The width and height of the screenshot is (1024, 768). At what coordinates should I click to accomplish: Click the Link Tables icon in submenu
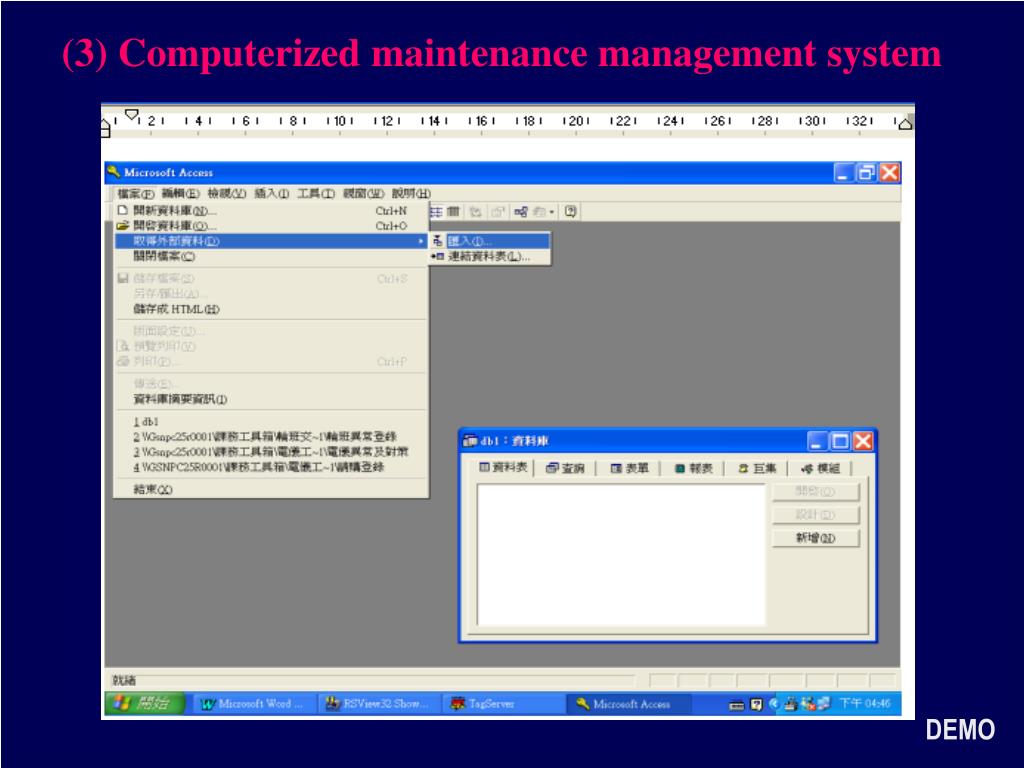tap(438, 257)
